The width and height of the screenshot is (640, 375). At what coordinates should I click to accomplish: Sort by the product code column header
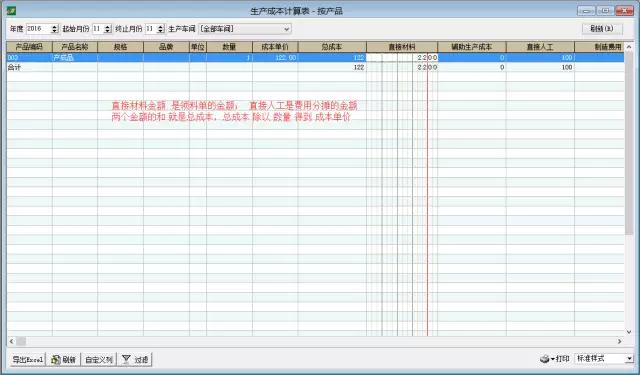29,47
